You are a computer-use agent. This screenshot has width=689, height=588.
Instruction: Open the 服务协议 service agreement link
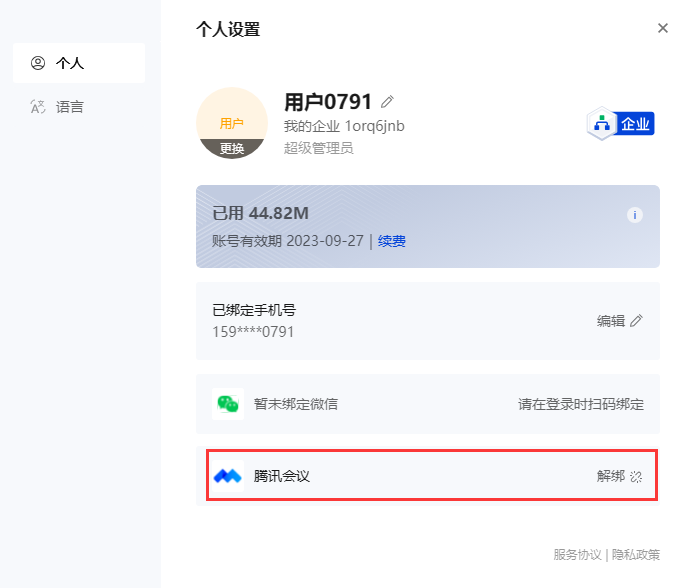[x=577, y=555]
